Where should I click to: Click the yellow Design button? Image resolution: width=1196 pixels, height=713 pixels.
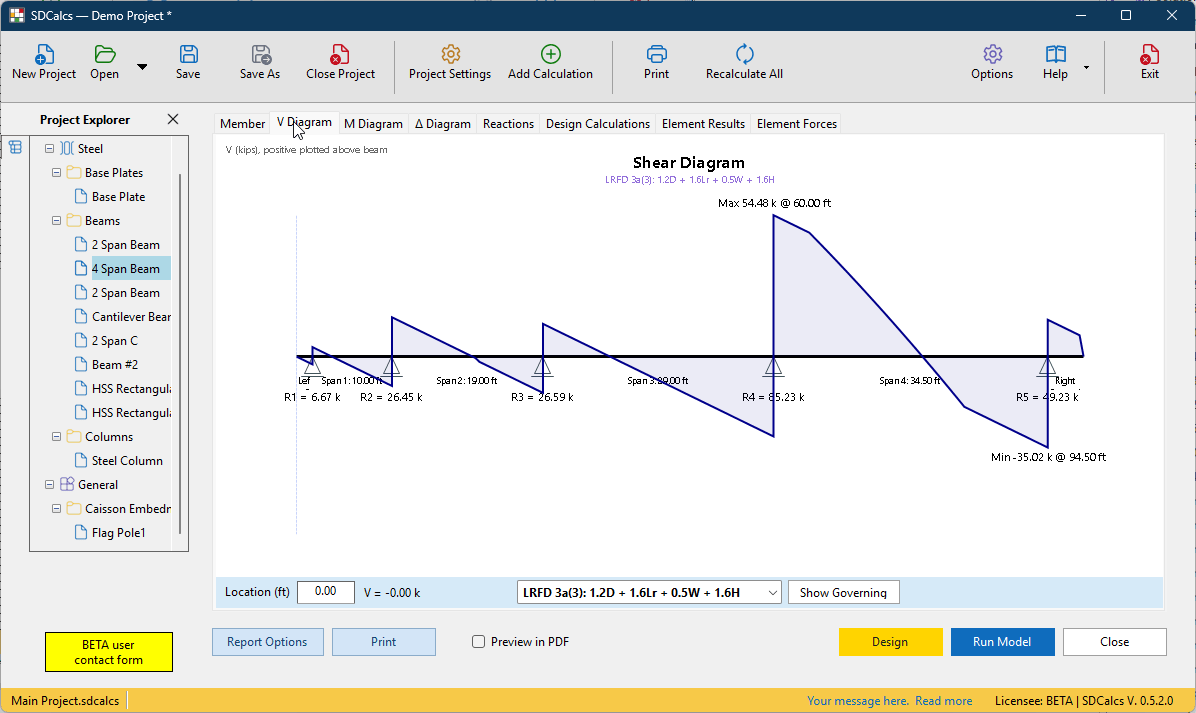[890, 642]
